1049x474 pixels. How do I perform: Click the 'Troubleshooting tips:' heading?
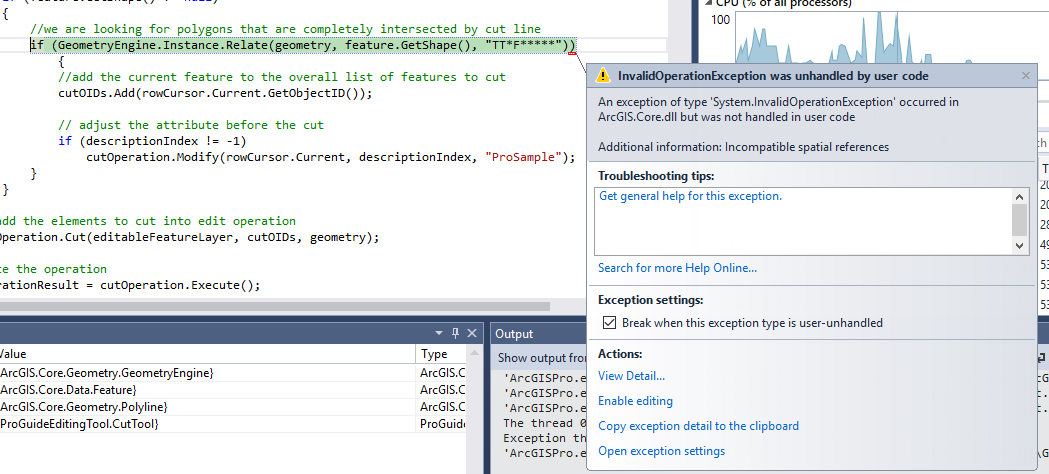656,176
